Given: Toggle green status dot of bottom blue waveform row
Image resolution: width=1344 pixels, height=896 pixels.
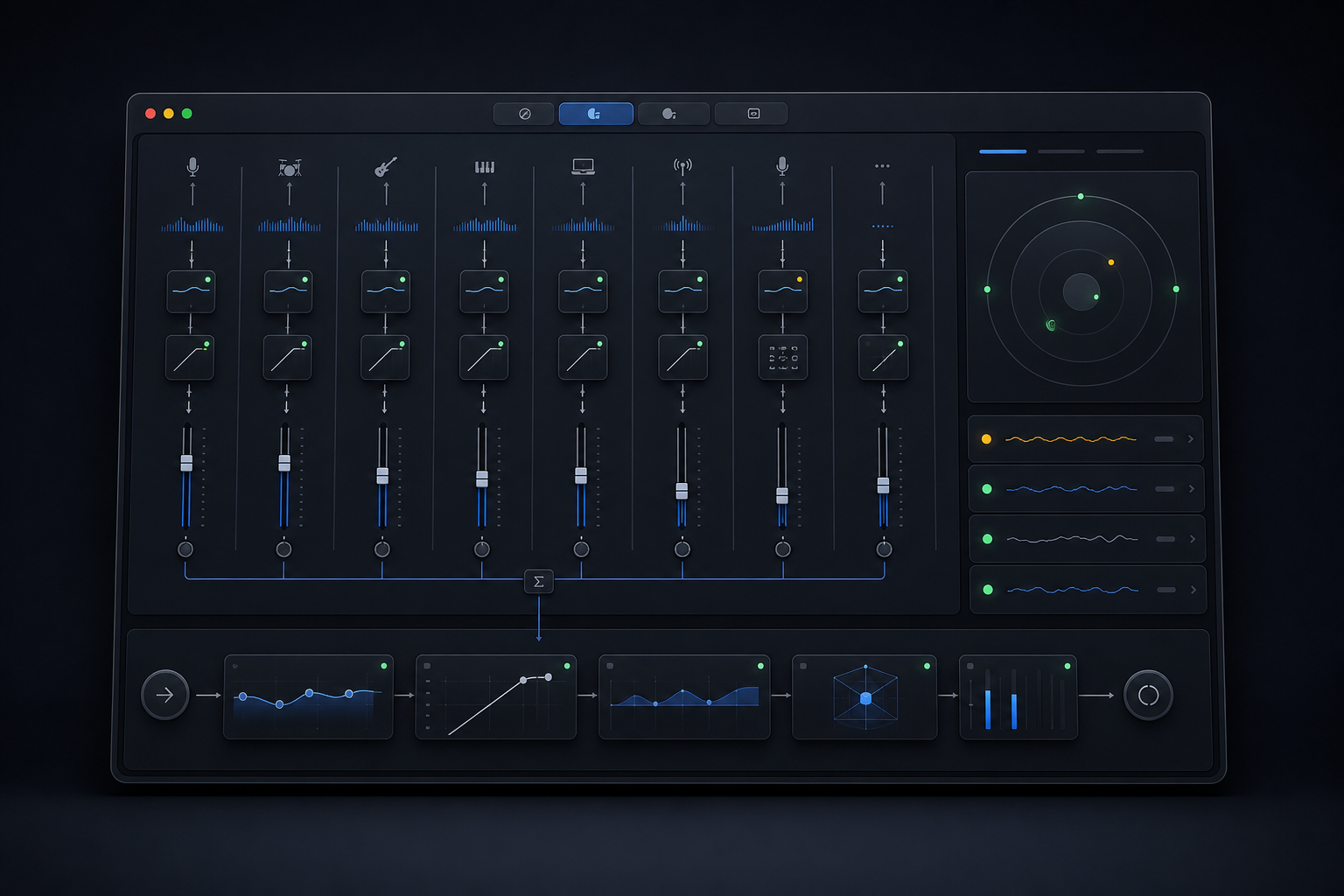Looking at the screenshot, I should (988, 590).
